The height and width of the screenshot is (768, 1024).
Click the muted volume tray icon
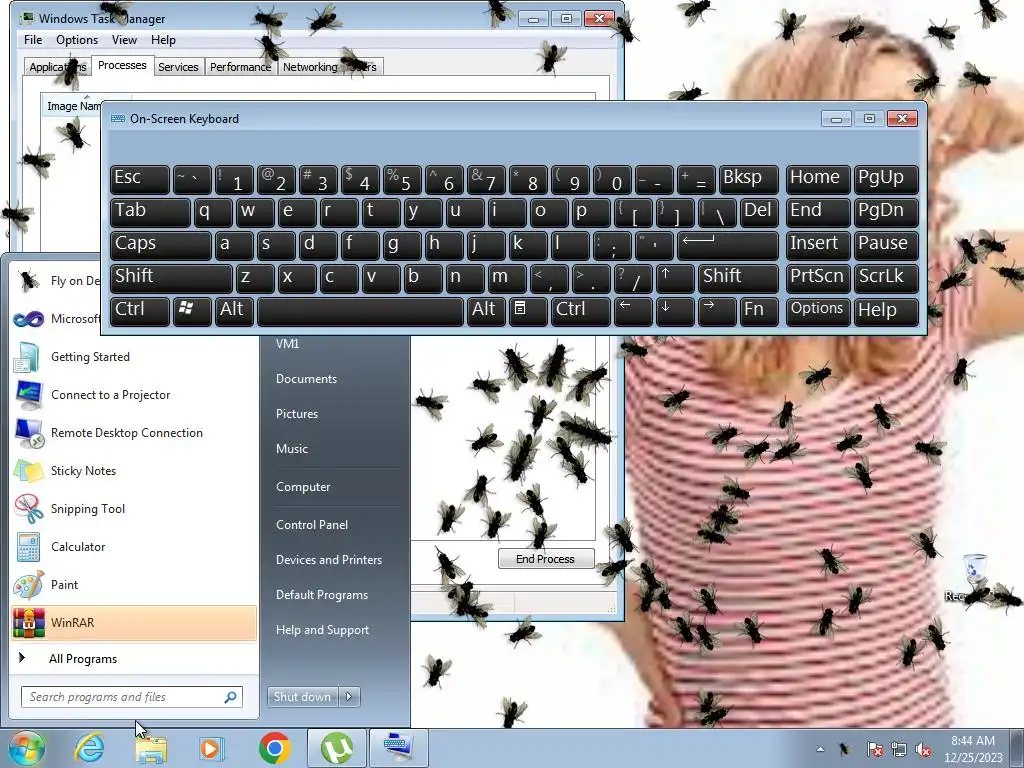923,749
